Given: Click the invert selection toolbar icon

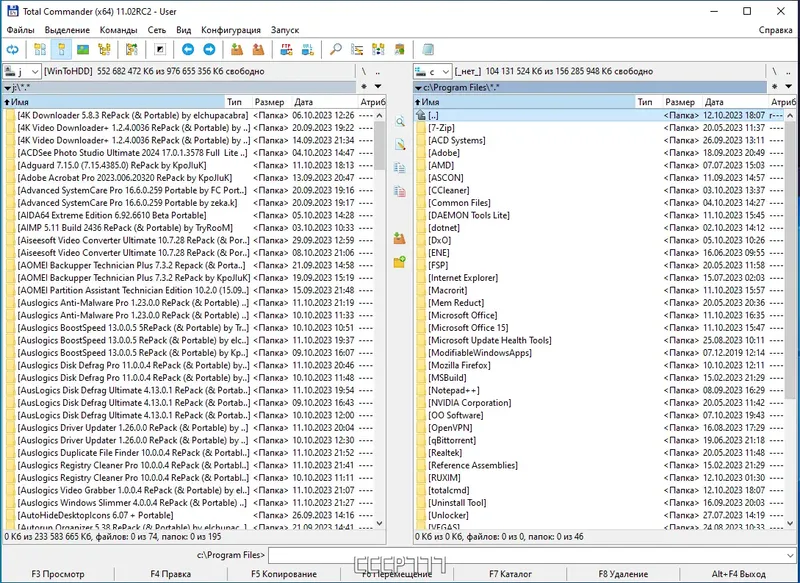Looking at the screenshot, I should [x=160, y=49].
